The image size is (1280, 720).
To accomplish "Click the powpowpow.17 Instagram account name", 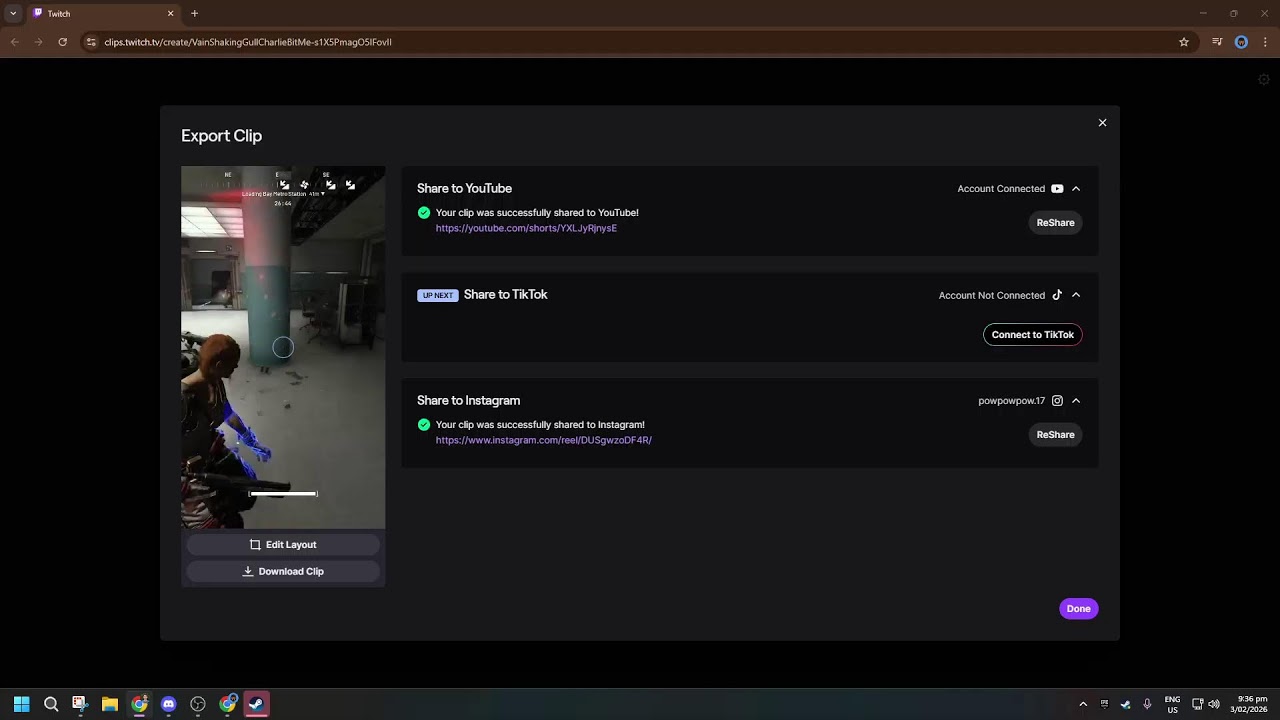I will point(1011,401).
